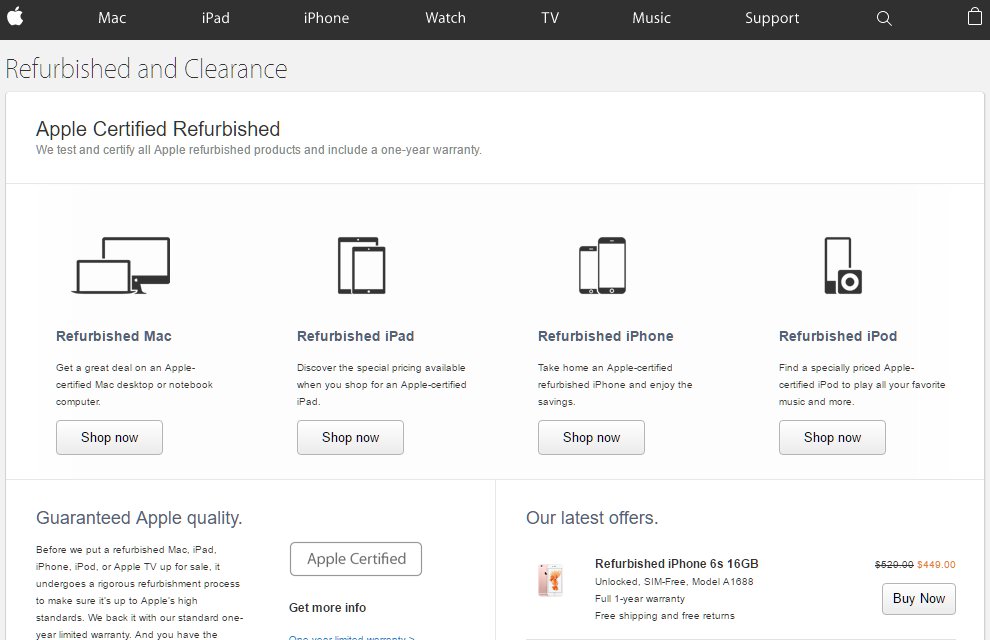Image resolution: width=990 pixels, height=640 pixels.
Task: Click the Apple logo icon
Action: 15,16
